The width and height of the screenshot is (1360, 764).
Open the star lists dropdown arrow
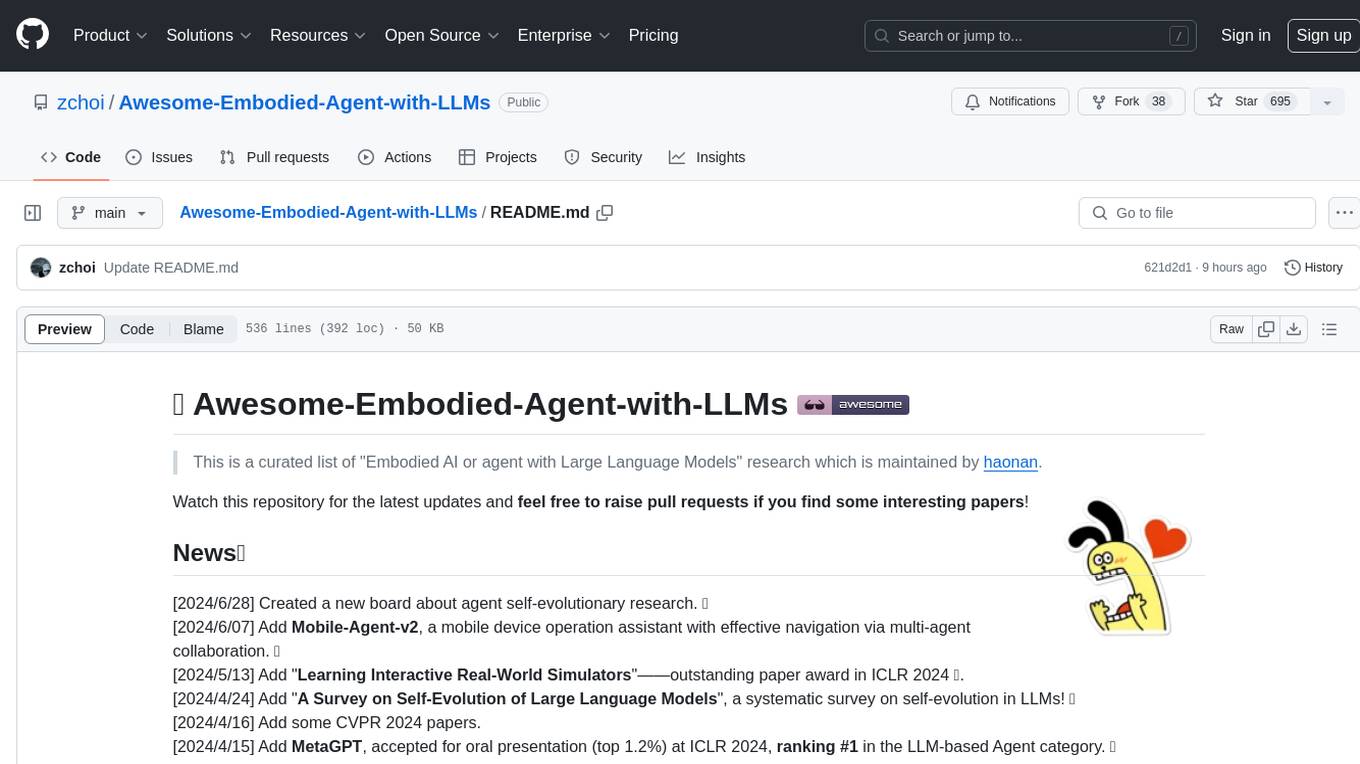(1327, 102)
